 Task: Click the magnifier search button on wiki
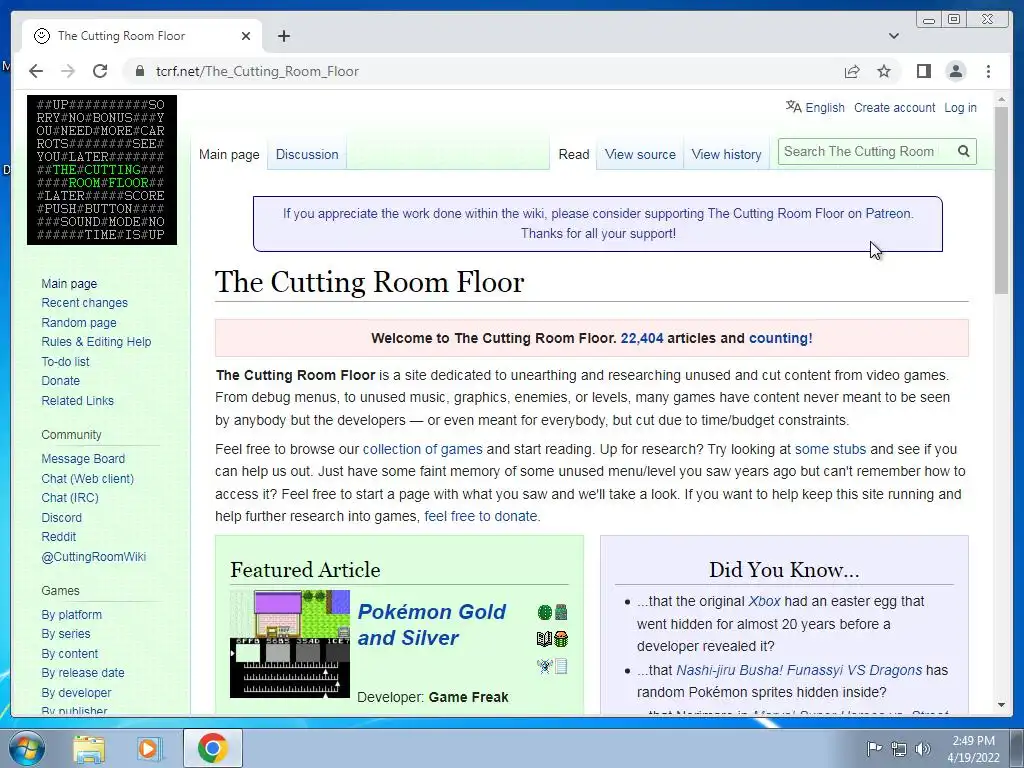tap(963, 152)
